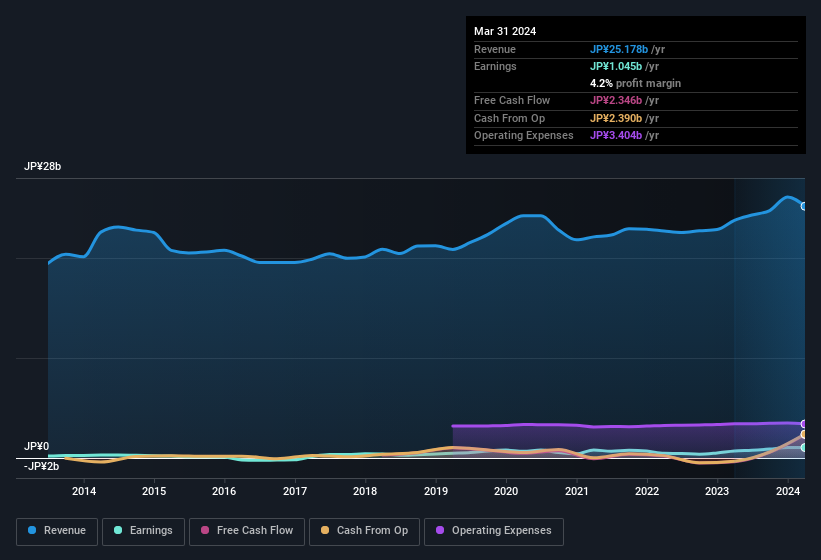Click the 2014 label on the x-axis
Screen dimensions: 821x560
pos(84,491)
